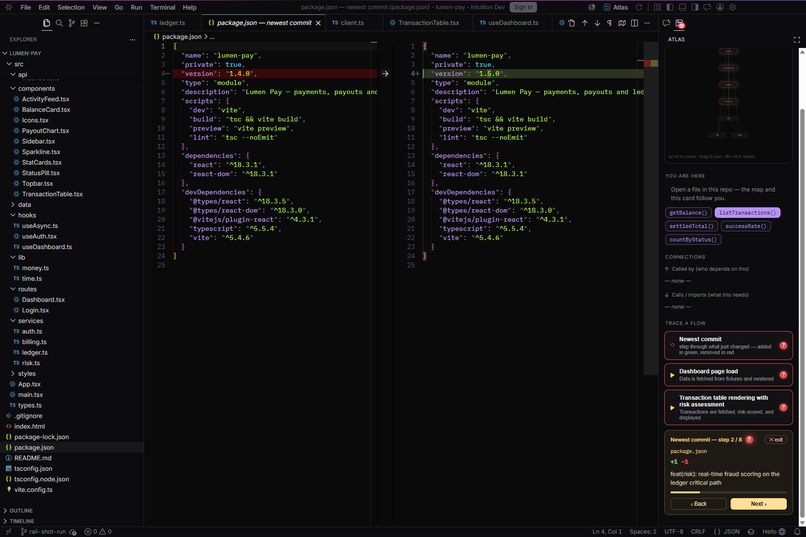This screenshot has height=537, width=806.
Task: Open Explorer panel more actions ellipsis
Action: point(133,40)
